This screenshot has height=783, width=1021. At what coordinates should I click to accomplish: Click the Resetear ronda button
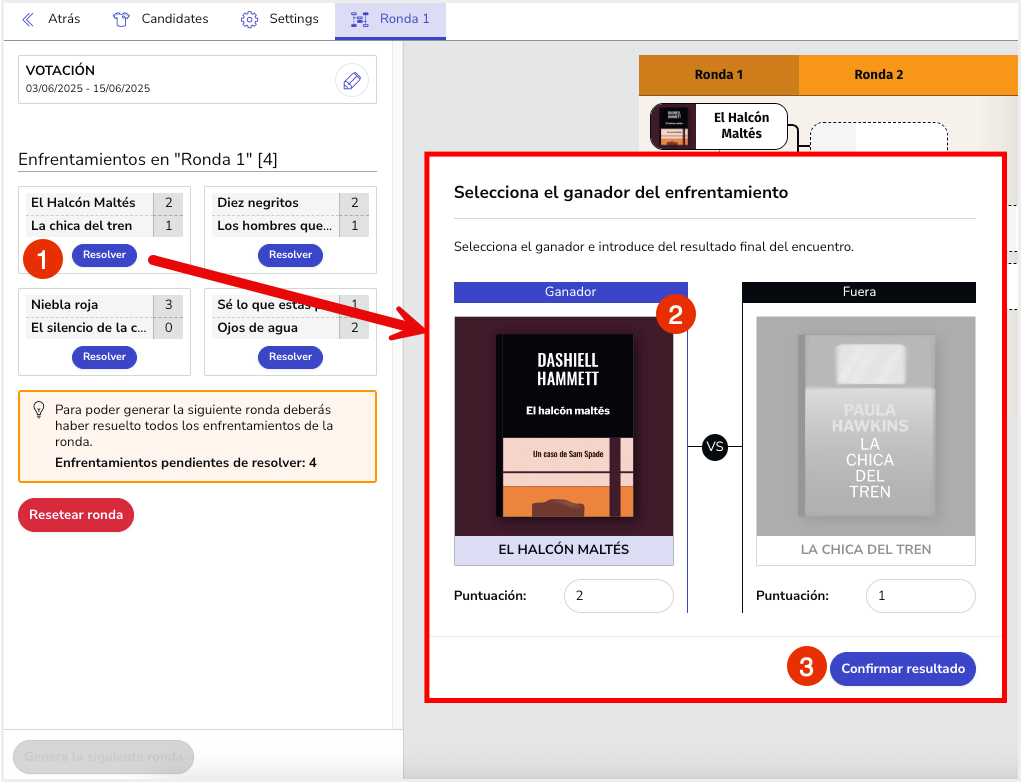[x=76, y=515]
